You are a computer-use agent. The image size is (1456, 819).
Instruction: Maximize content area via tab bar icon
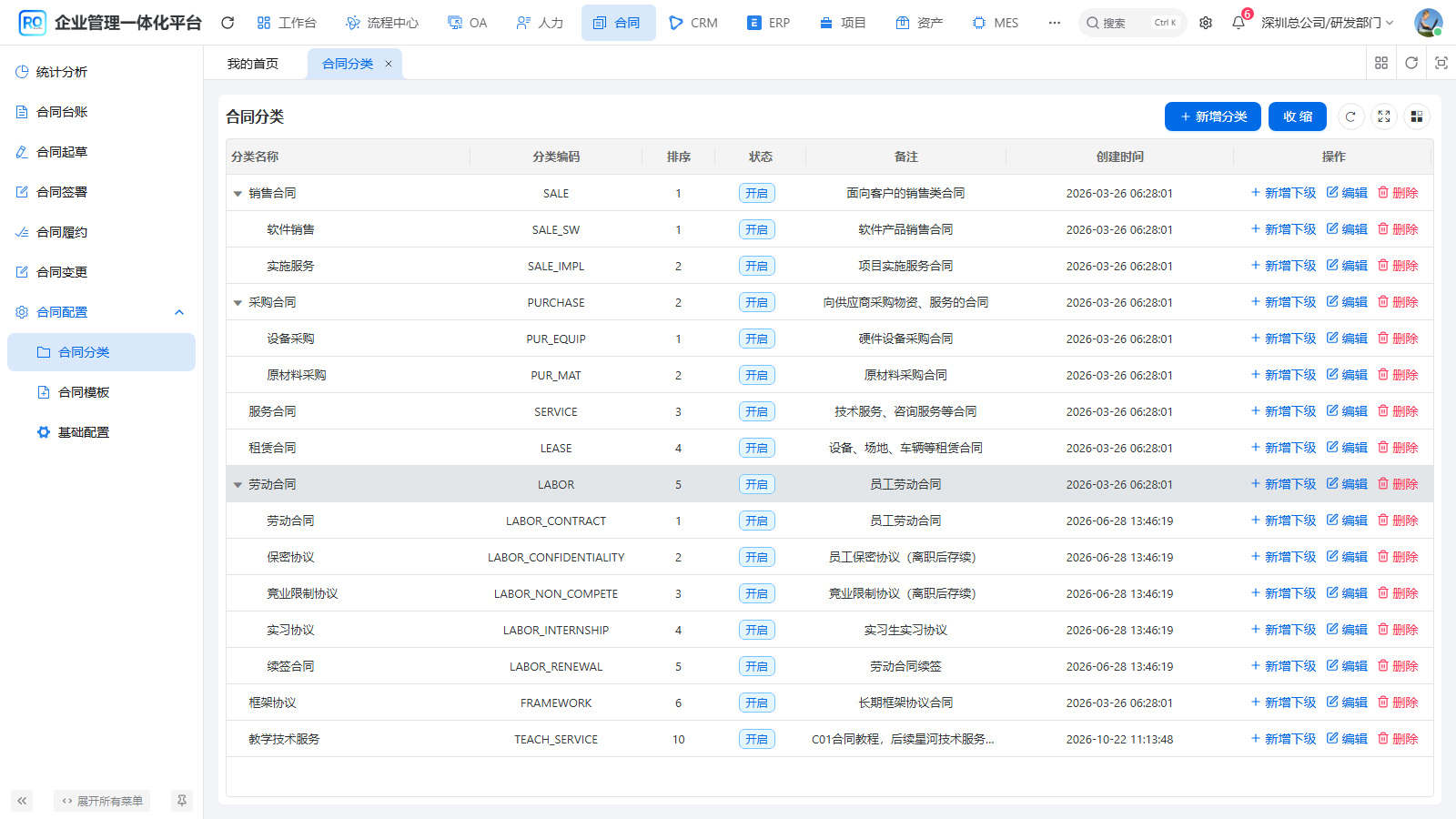click(1441, 63)
